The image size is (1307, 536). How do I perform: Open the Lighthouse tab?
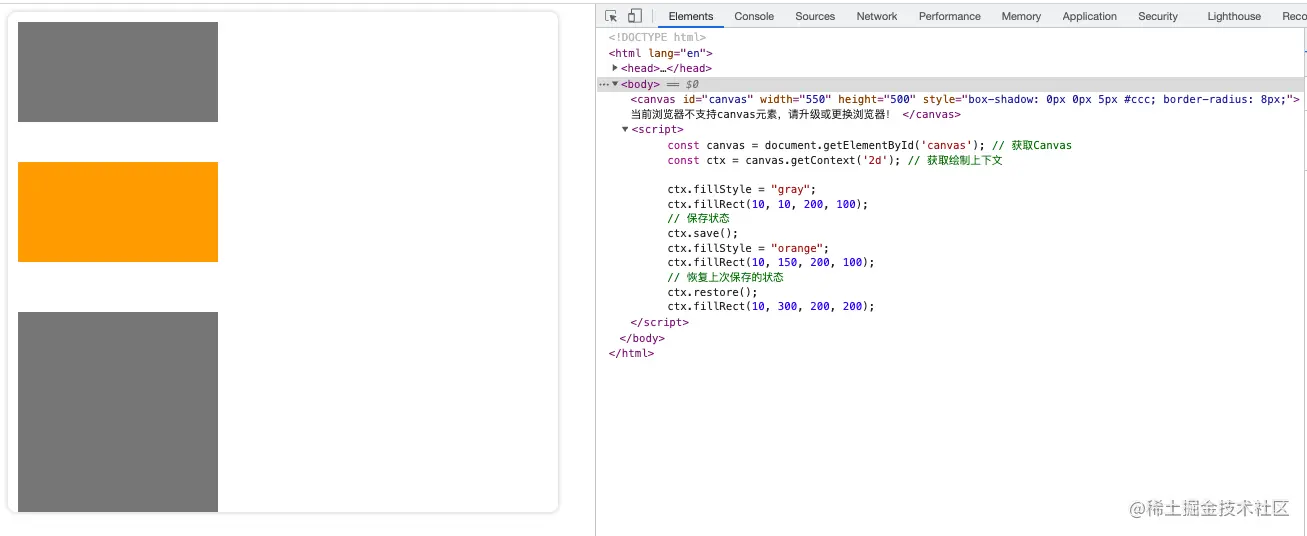point(1234,16)
